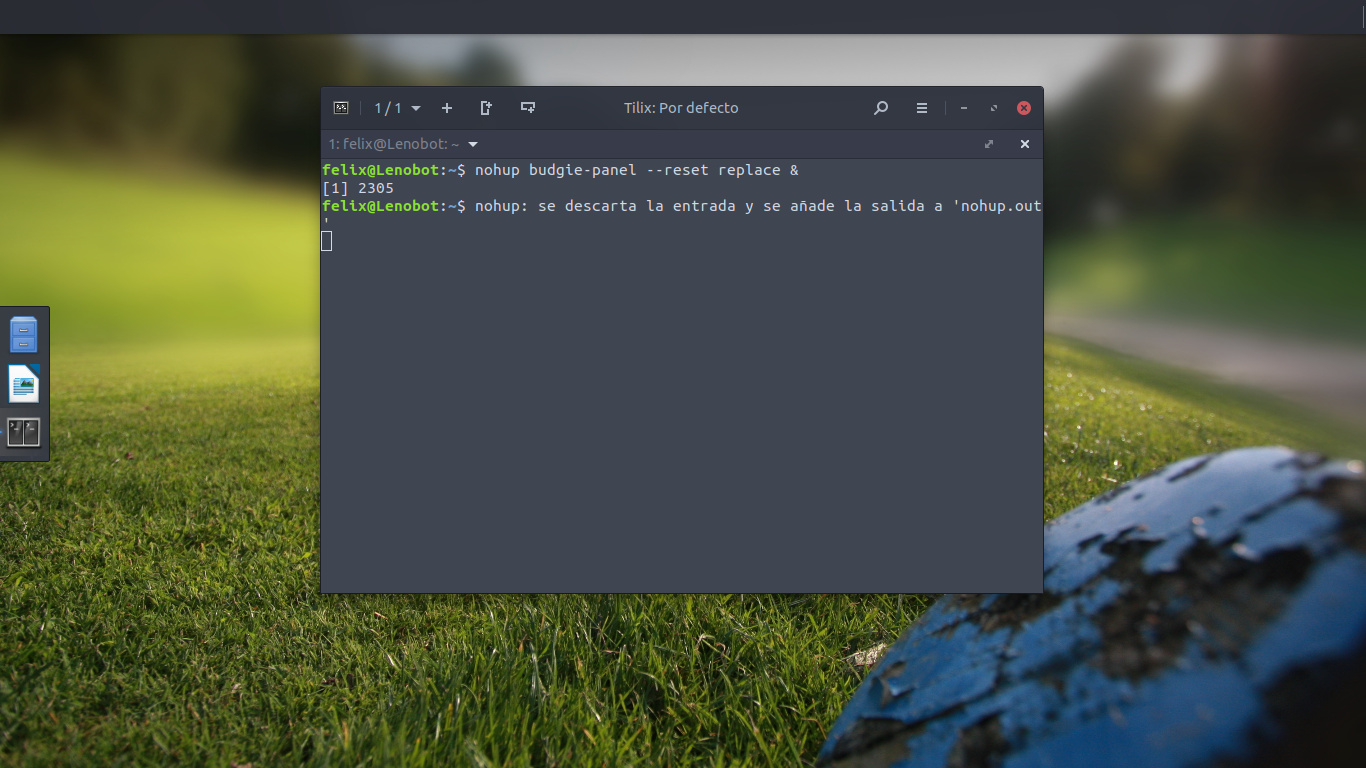The width and height of the screenshot is (1366, 768).
Task: Click the Tilix terminal icon in dock
Action: pyautogui.click(x=23, y=432)
